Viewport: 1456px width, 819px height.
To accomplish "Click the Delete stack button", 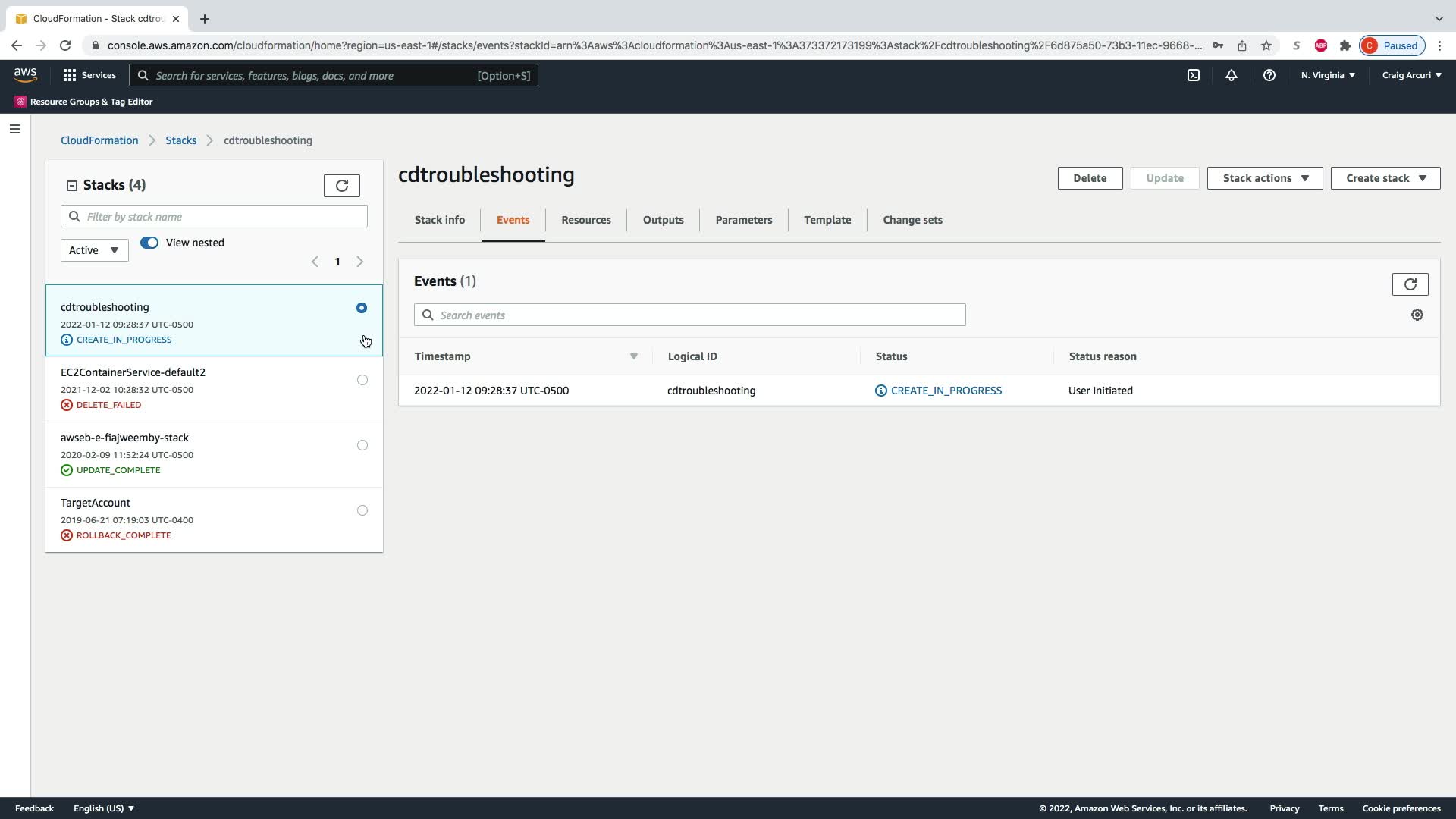I will pos(1090,178).
